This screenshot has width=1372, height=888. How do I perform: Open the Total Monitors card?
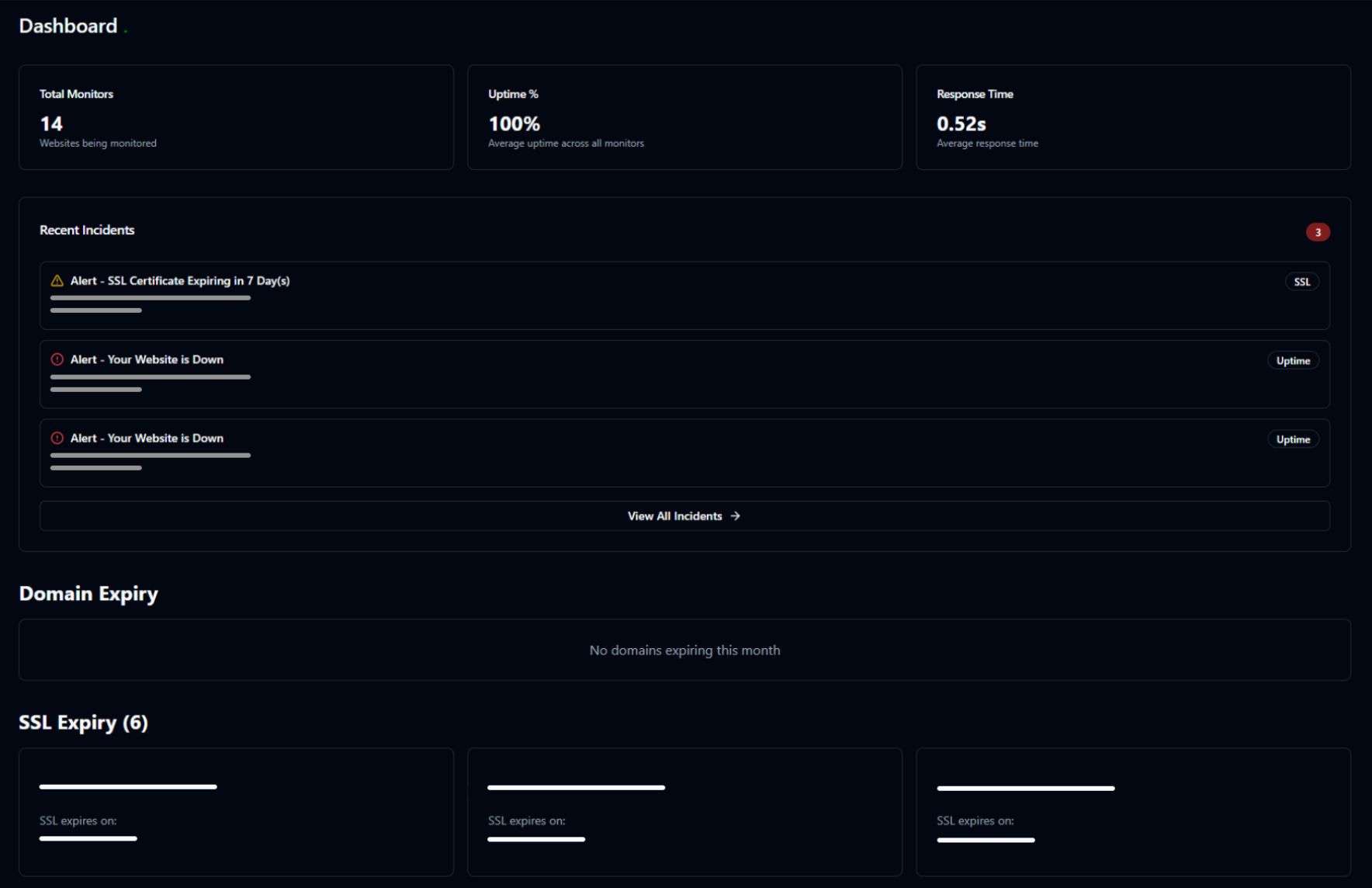point(236,117)
